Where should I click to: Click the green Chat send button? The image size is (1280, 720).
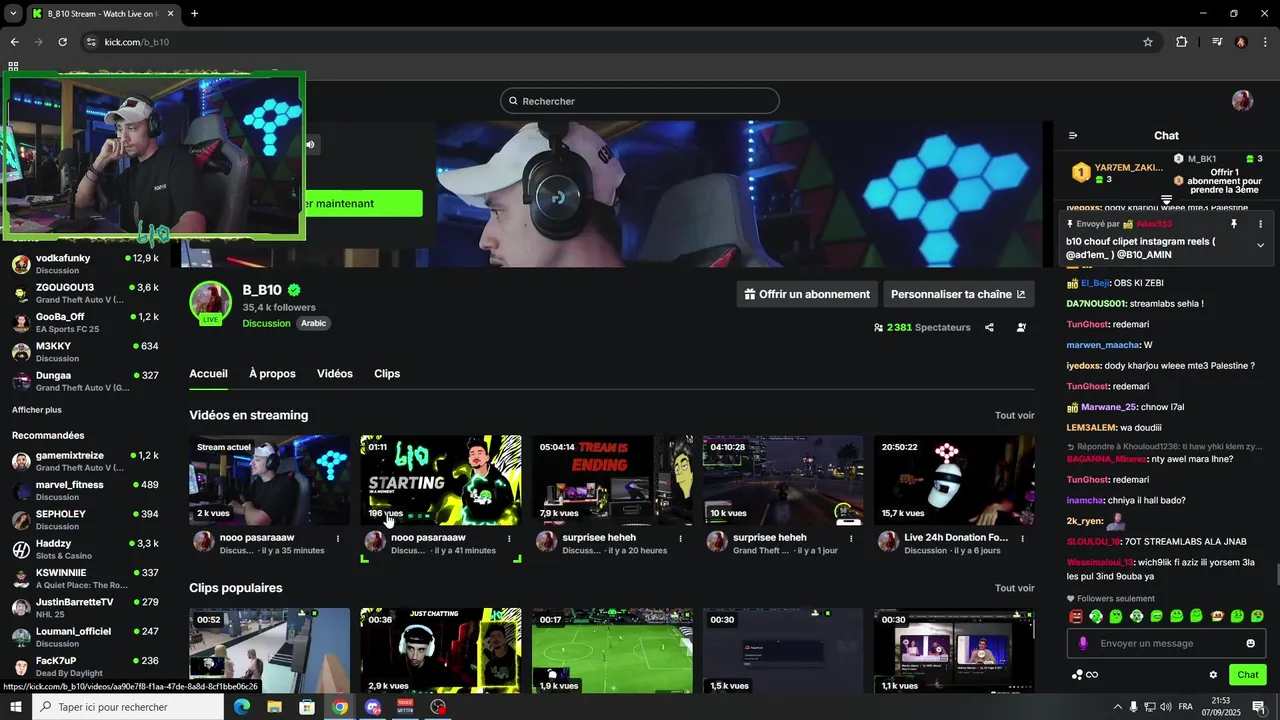[x=1247, y=675]
